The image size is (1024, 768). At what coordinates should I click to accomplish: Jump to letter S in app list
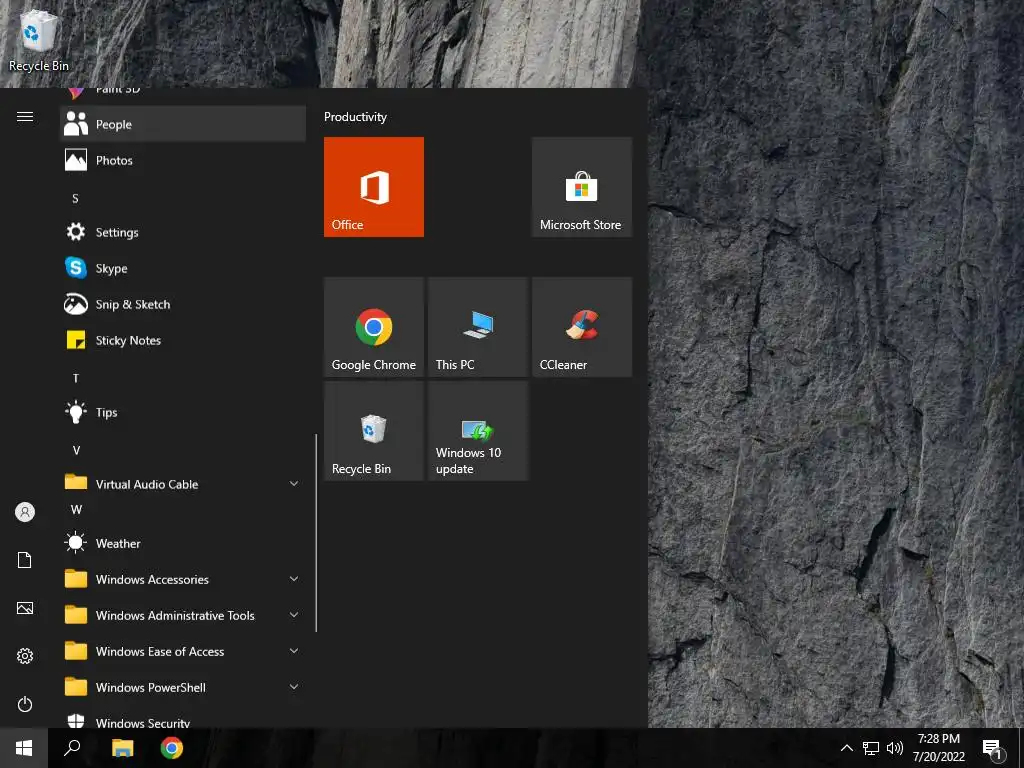(x=75, y=199)
